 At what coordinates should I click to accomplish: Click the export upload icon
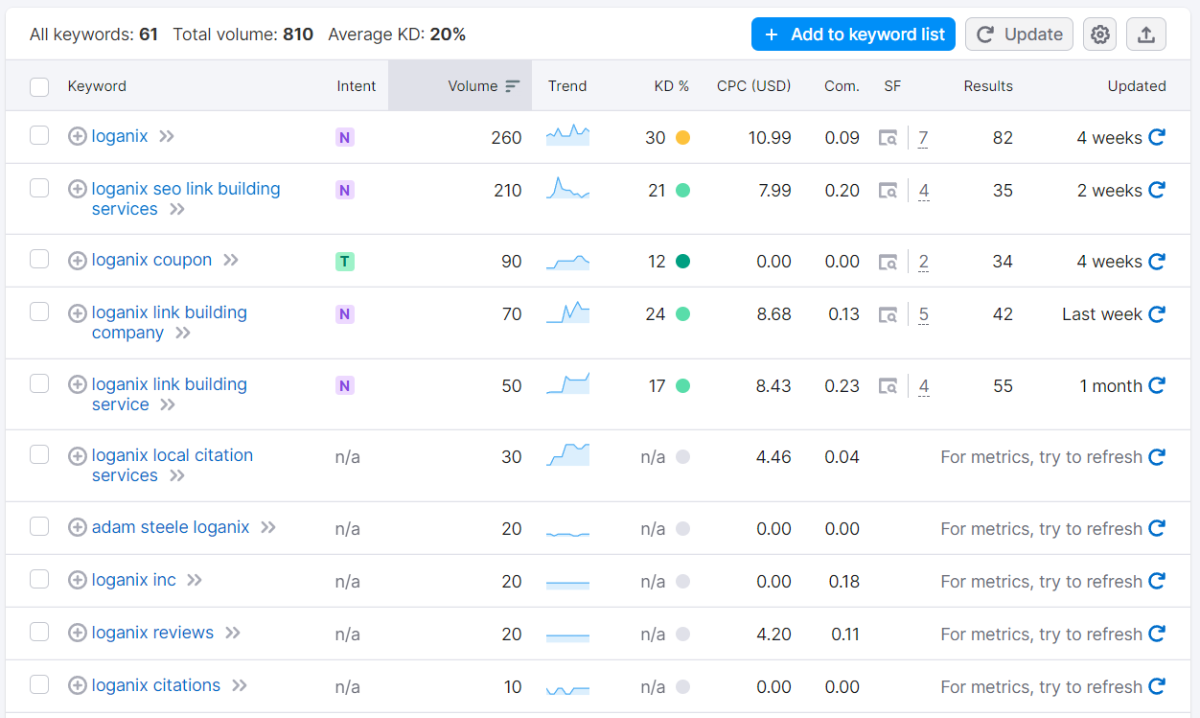(x=1146, y=35)
